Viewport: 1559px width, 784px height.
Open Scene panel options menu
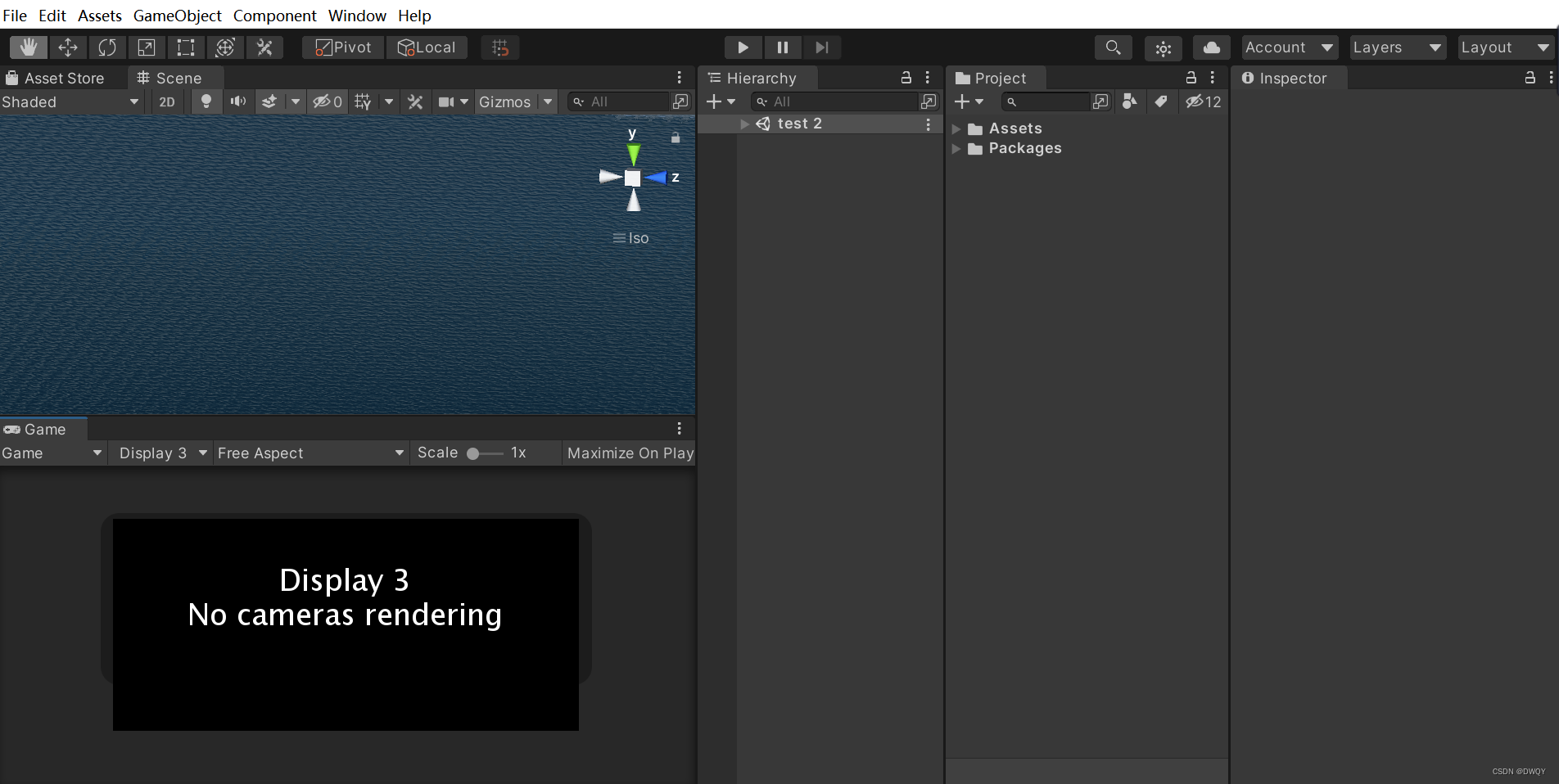pos(679,78)
